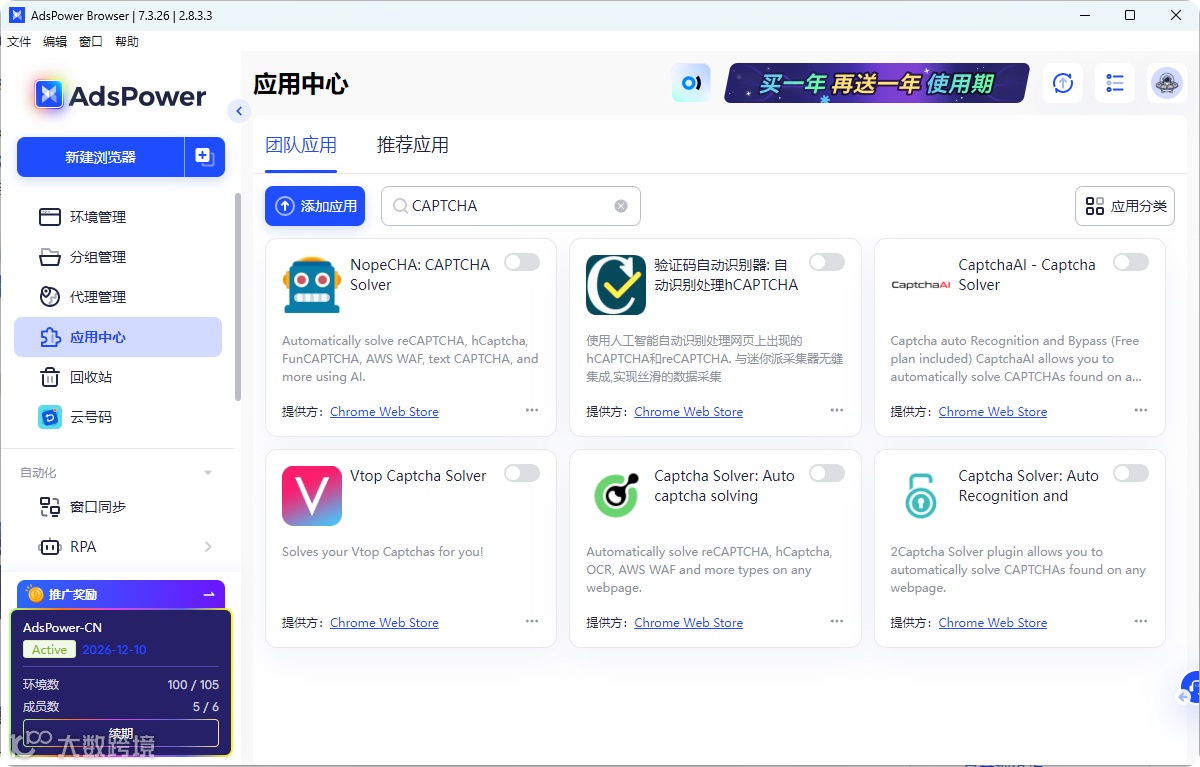The image size is (1200, 767).
Task: Click the green Captcha Solver bomb icon
Action: (616, 496)
